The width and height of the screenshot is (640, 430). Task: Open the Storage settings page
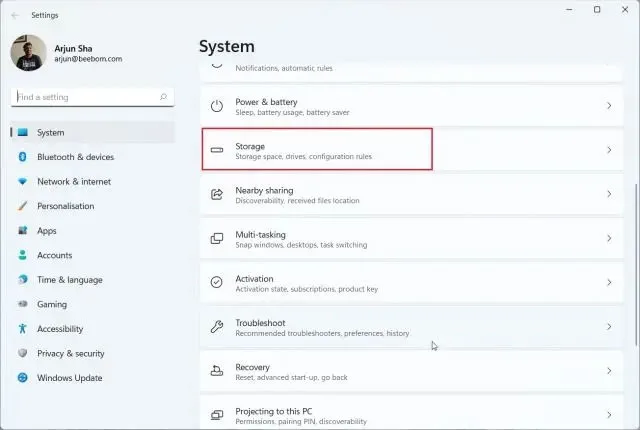[411, 150]
